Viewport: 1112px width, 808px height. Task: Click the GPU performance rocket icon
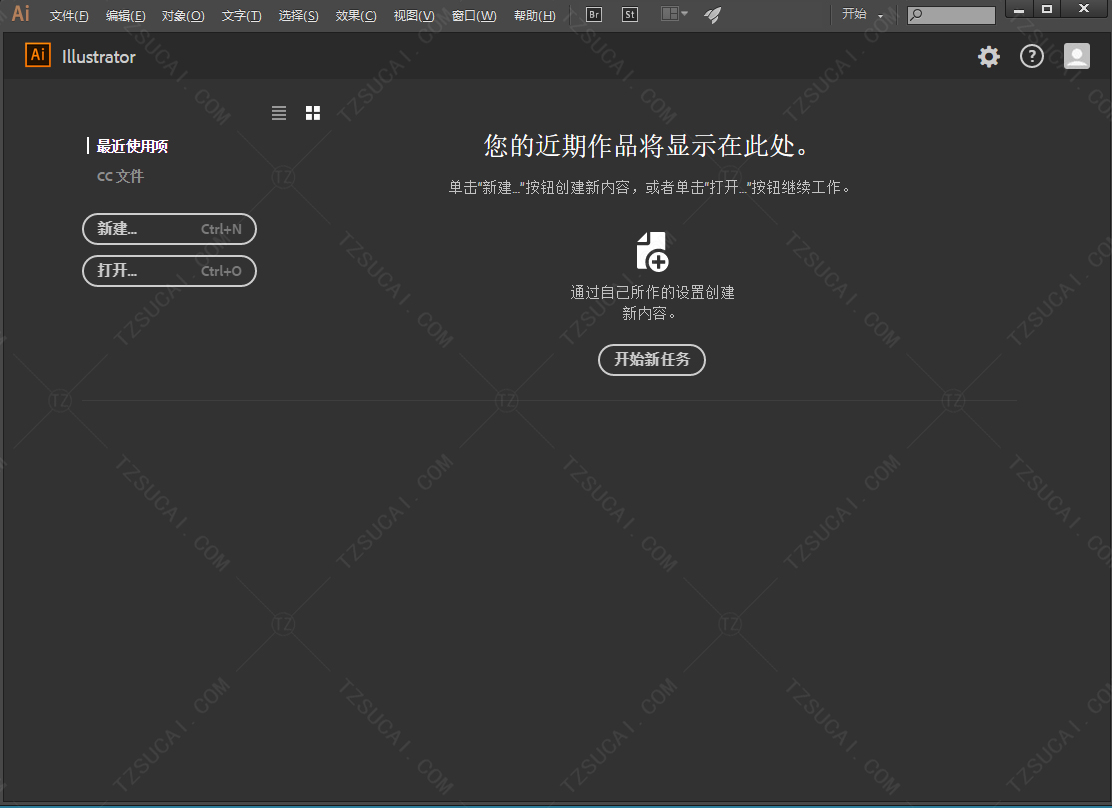click(713, 15)
